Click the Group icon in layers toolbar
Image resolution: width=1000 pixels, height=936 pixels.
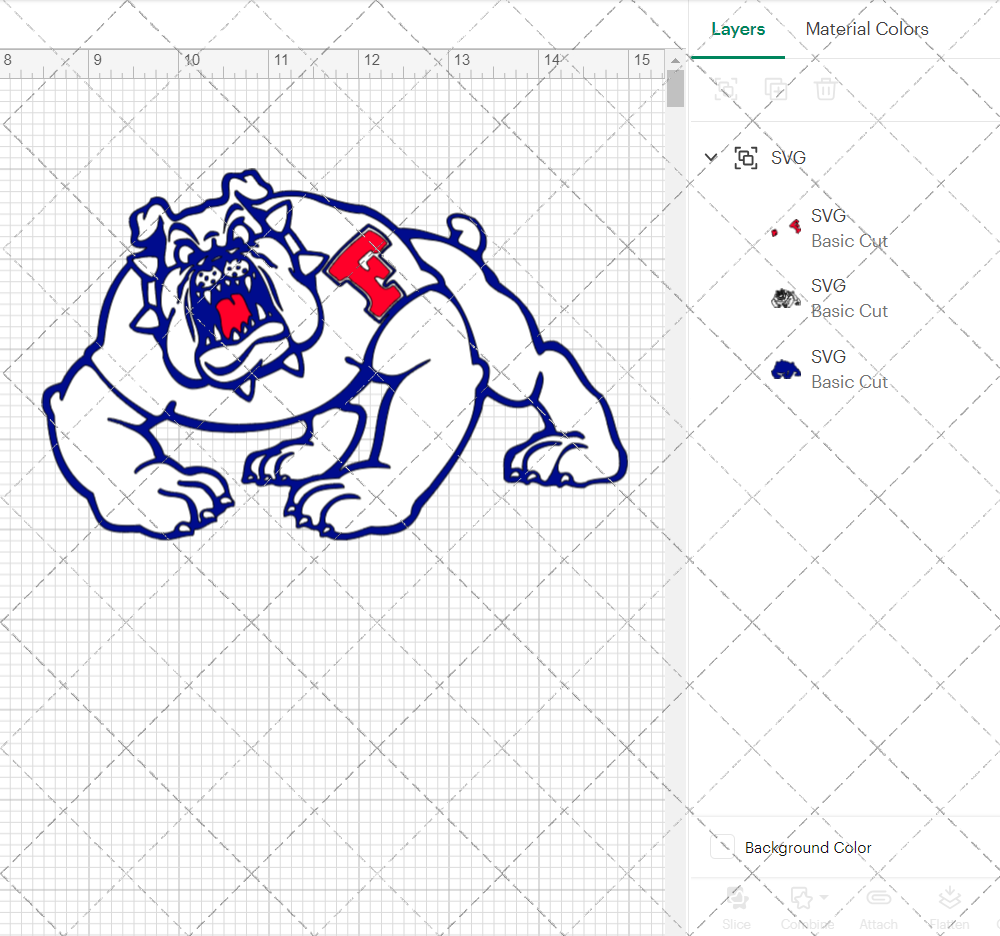tap(725, 89)
